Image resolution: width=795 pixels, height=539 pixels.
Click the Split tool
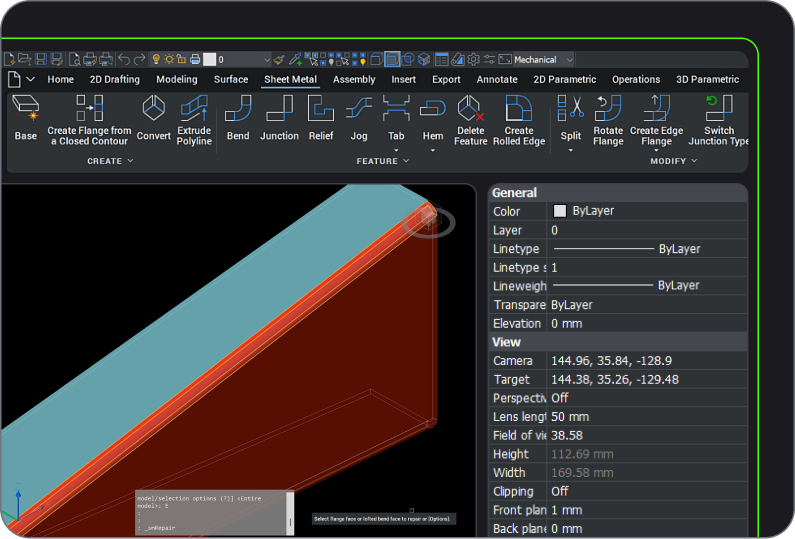tap(570, 118)
